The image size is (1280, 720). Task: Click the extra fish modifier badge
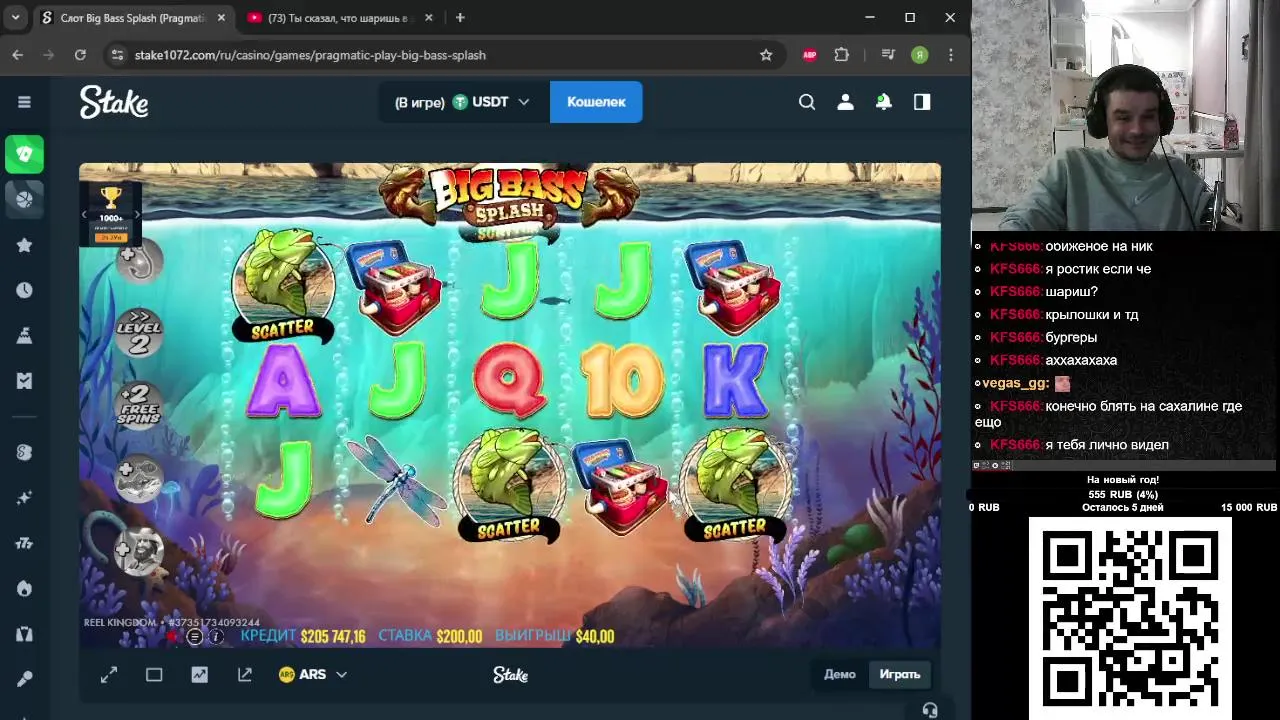coord(139,478)
